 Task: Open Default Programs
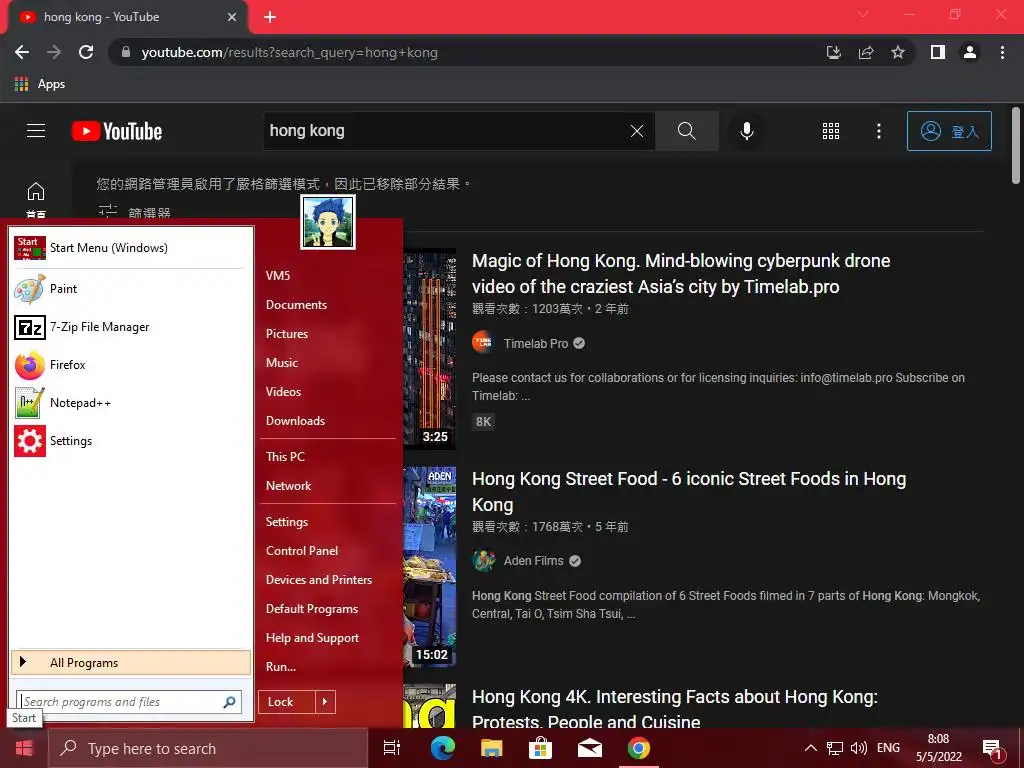point(312,609)
